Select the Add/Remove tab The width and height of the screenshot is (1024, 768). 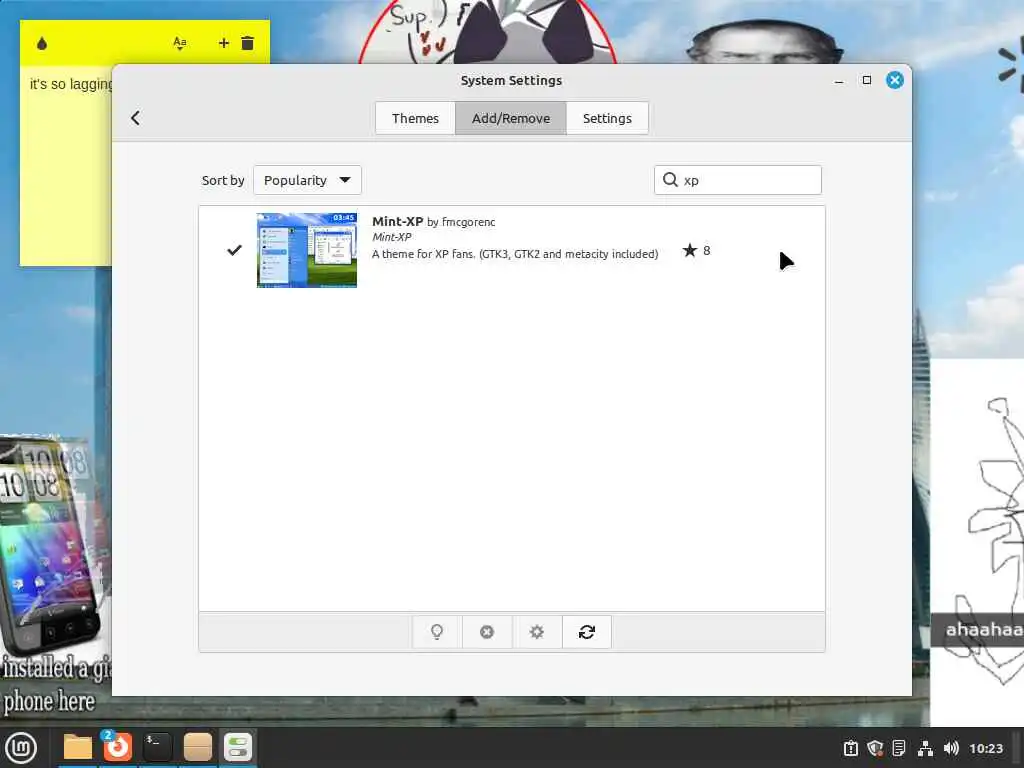(511, 118)
